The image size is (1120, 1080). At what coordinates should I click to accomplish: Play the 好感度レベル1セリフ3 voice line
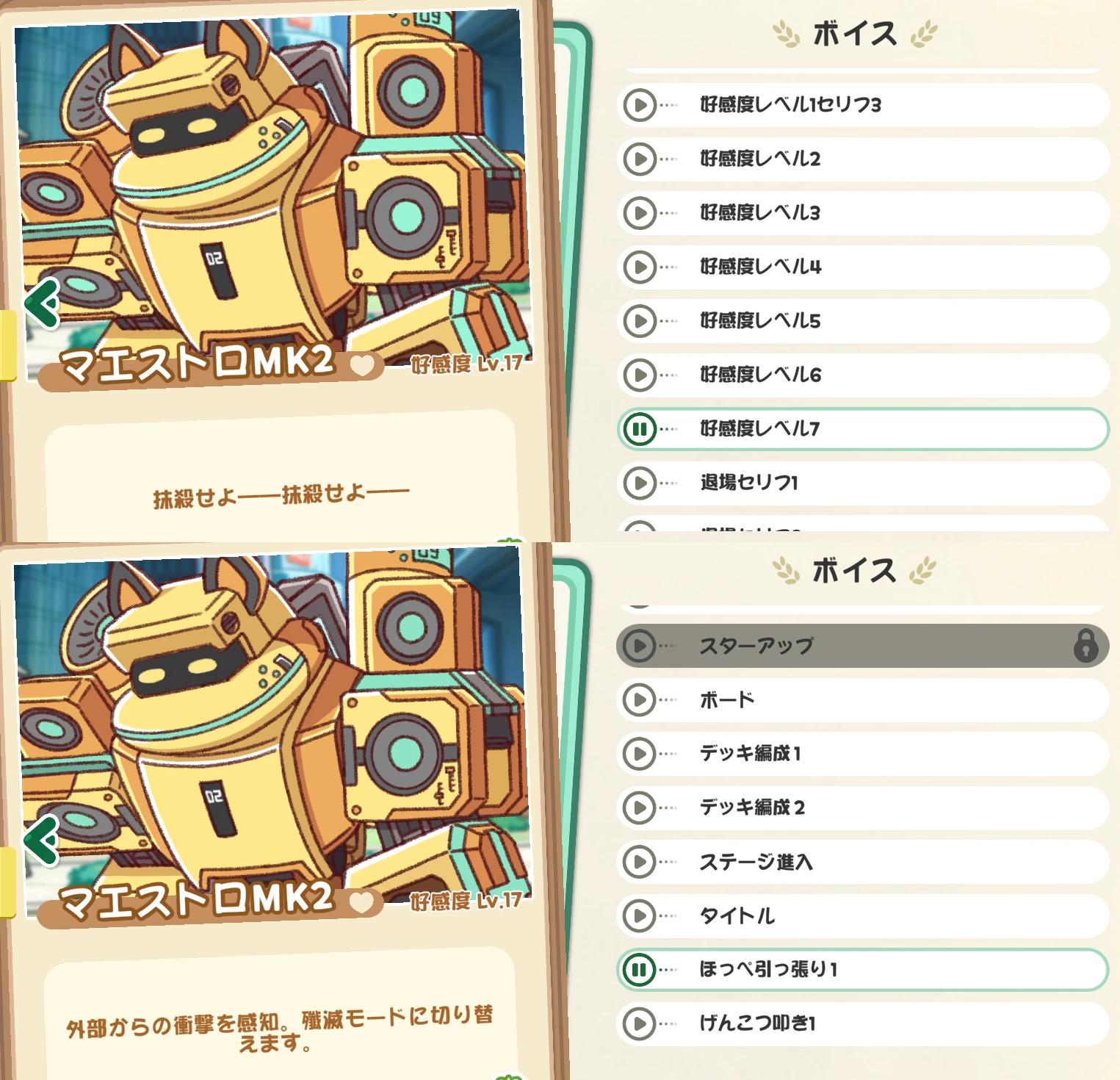[x=640, y=105]
